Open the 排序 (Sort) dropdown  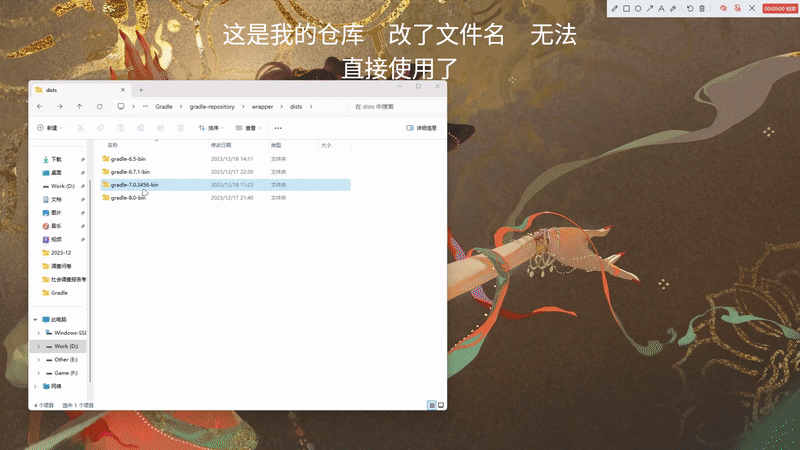pos(211,128)
